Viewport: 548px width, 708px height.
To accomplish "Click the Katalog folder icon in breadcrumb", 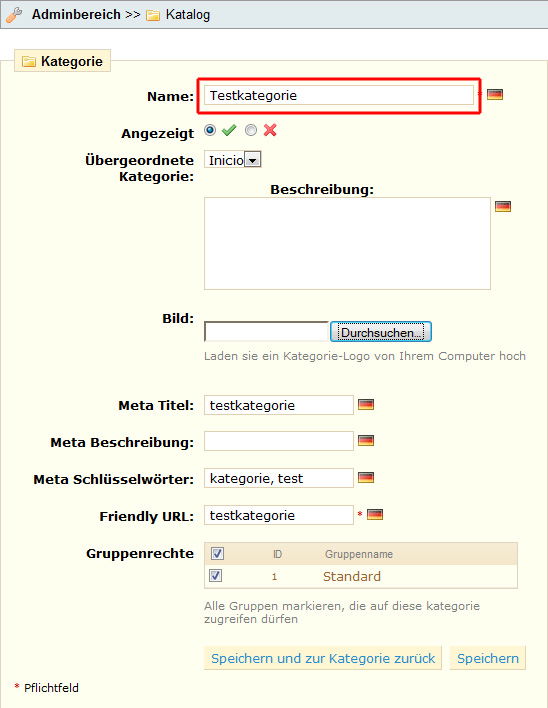I will coord(153,15).
